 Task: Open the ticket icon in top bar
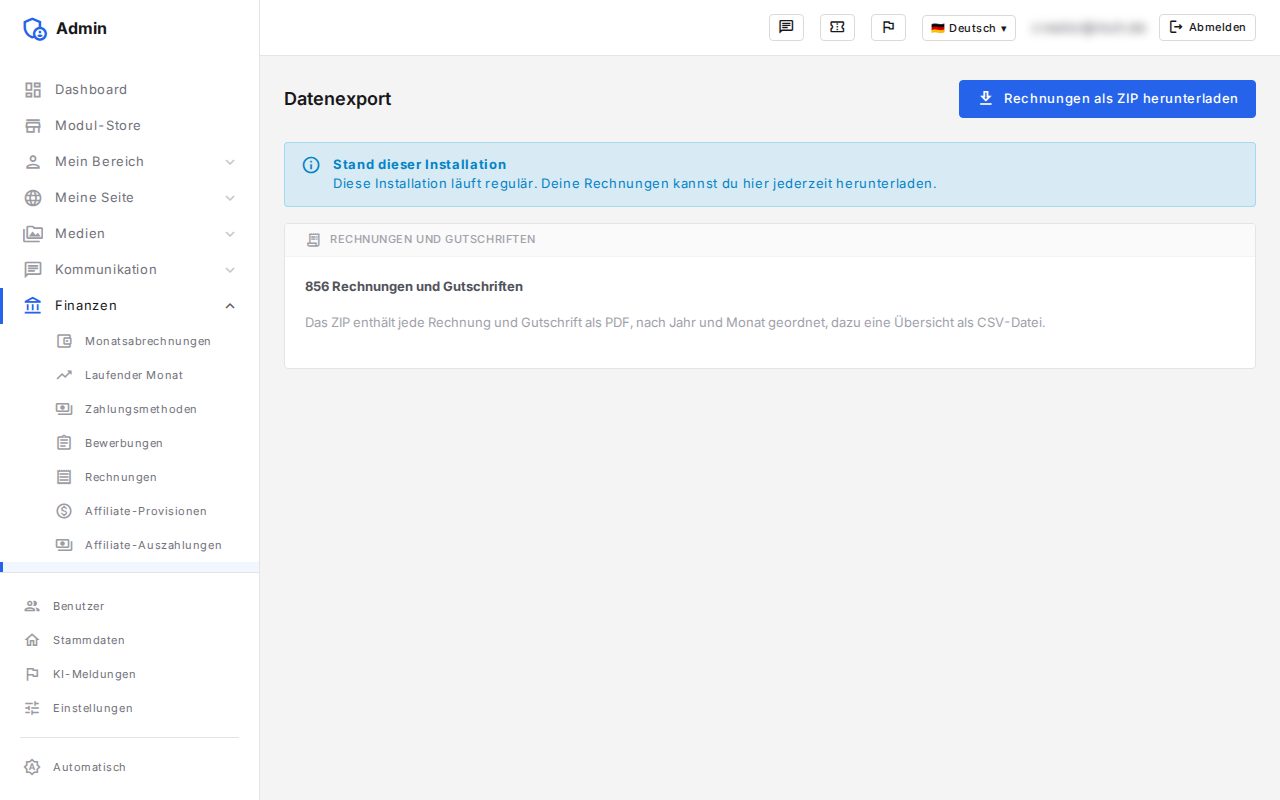point(837,27)
